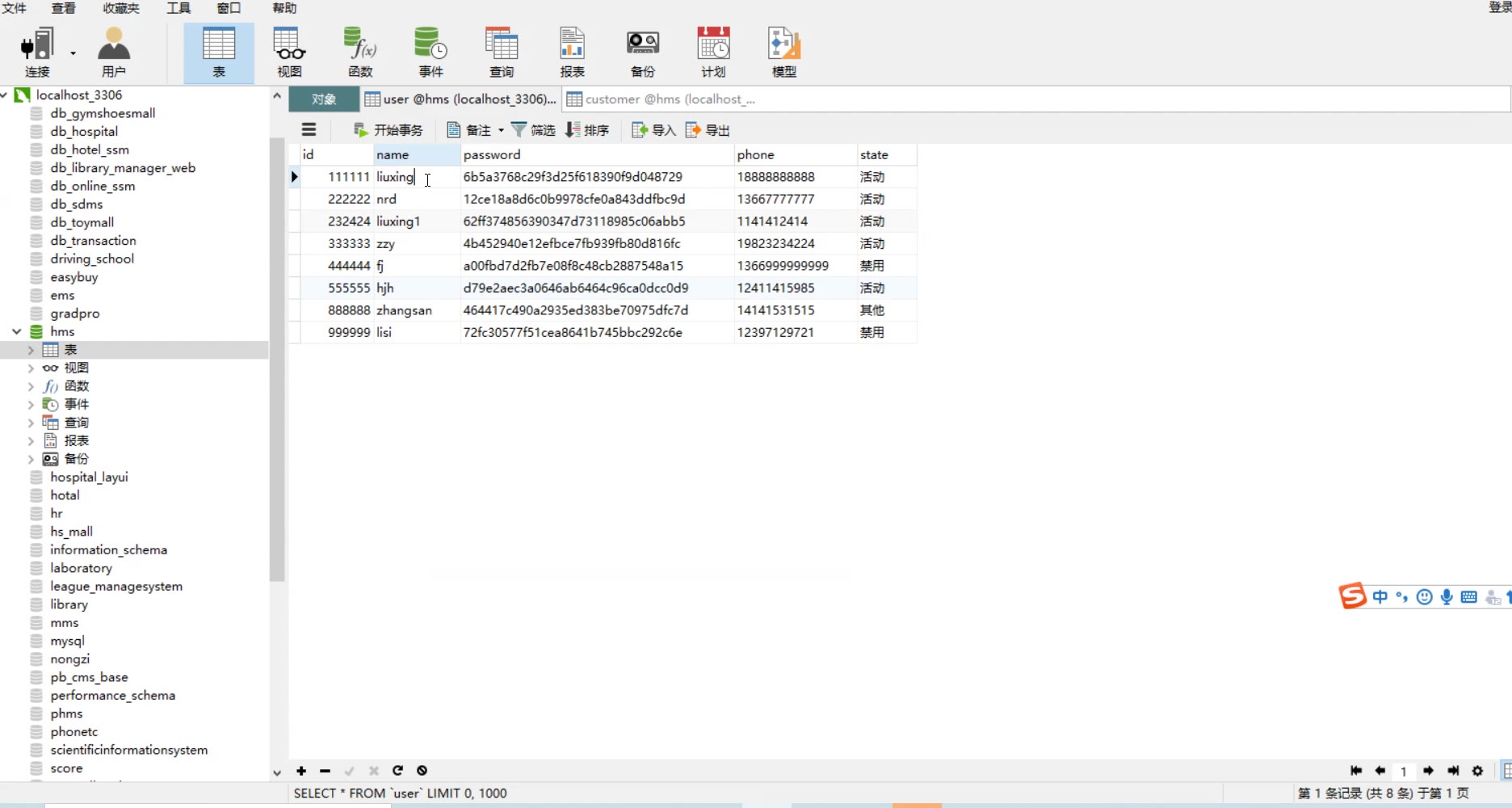This screenshot has height=808, width=1512.
Task: Open the Model (模型) tool
Action: coord(784,52)
